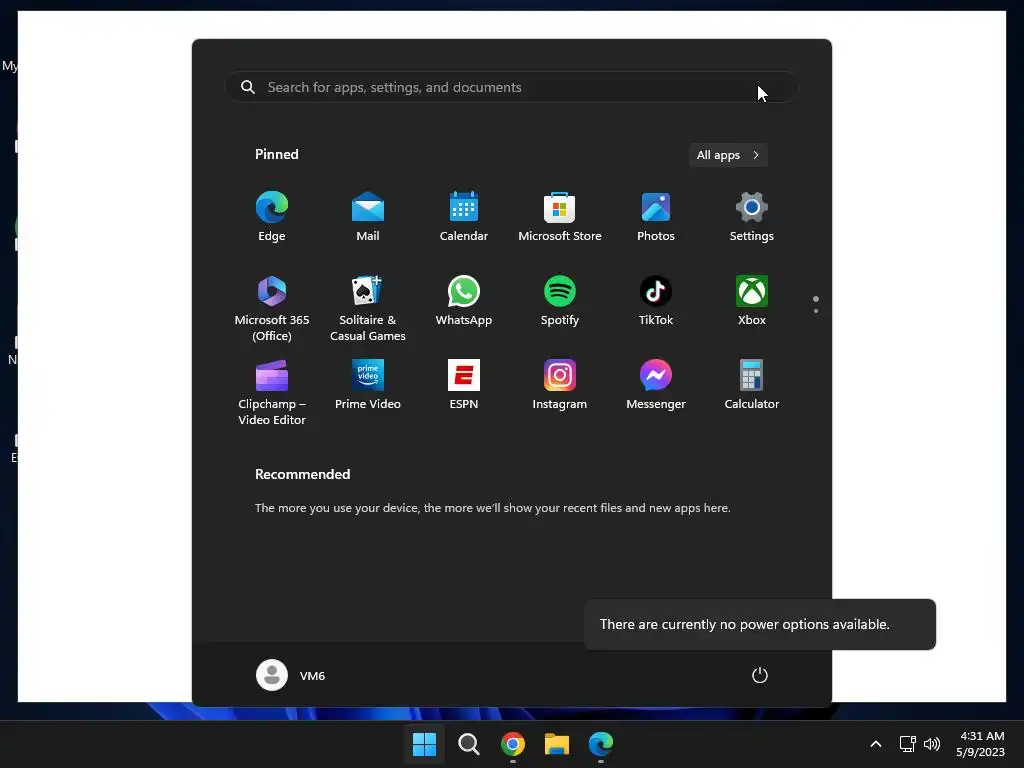
Task: Open Clipchamp – Video Editor
Action: coord(272,392)
